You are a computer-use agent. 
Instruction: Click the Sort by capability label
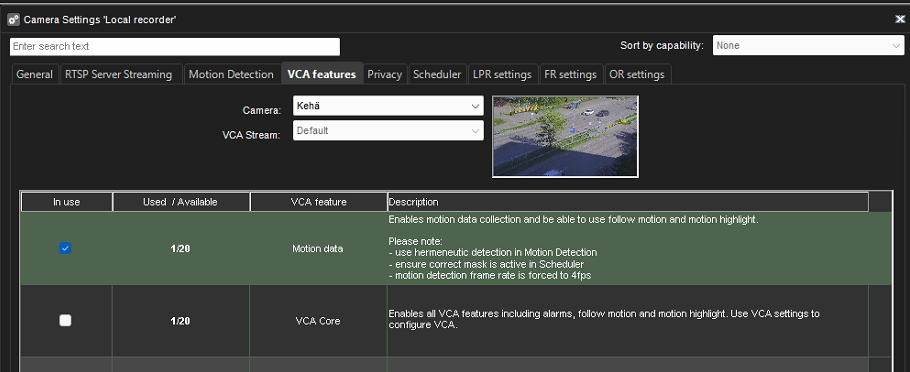pos(662,46)
